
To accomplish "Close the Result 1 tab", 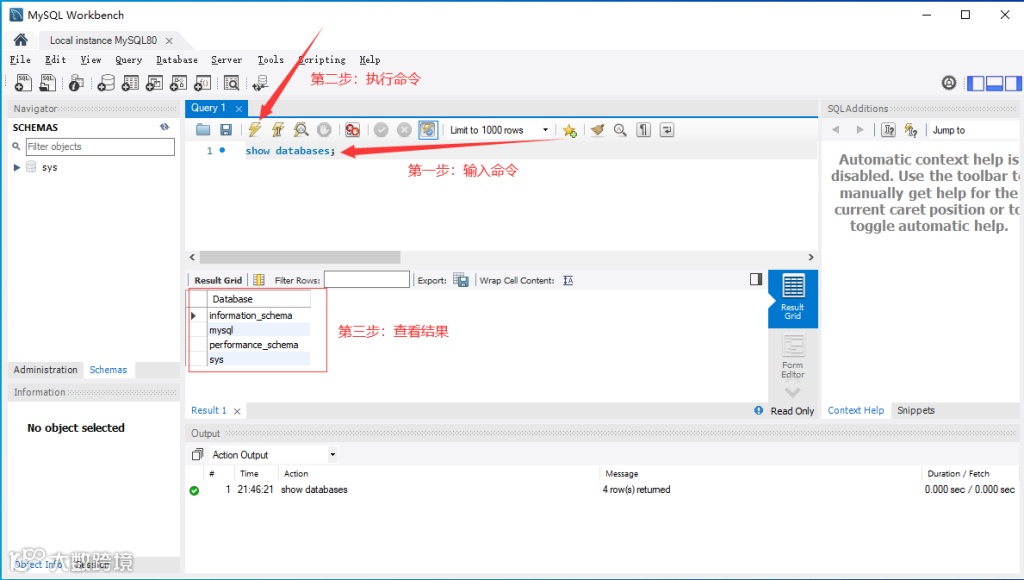I will 237,411.
